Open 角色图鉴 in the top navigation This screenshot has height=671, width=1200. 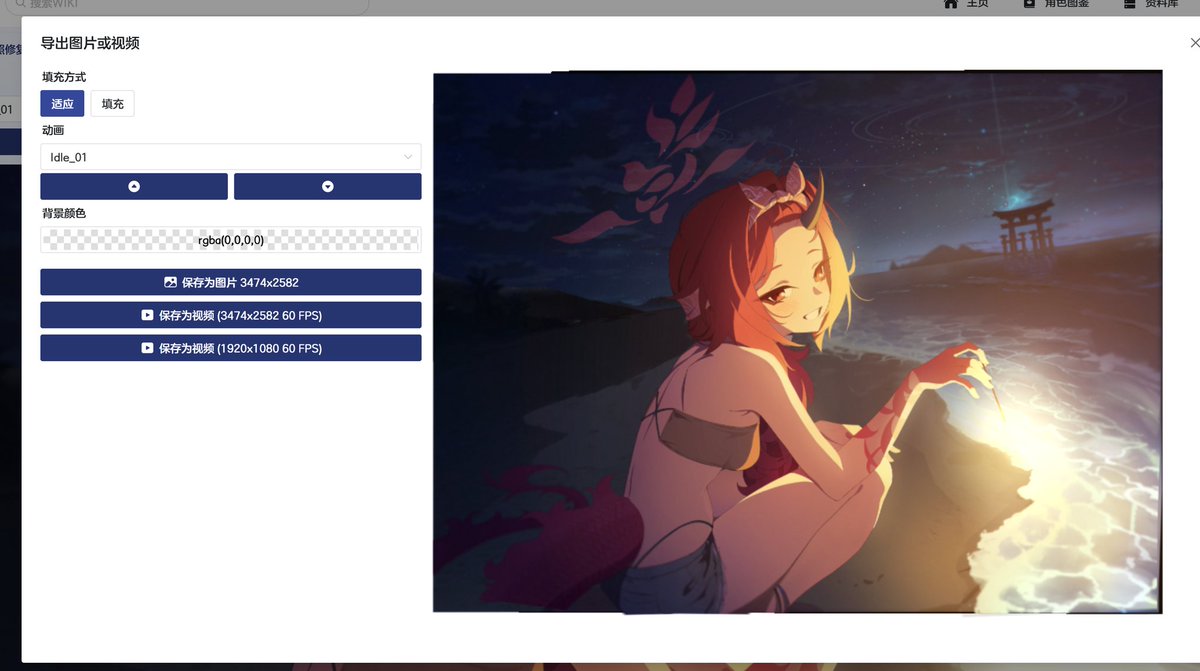point(1058,4)
